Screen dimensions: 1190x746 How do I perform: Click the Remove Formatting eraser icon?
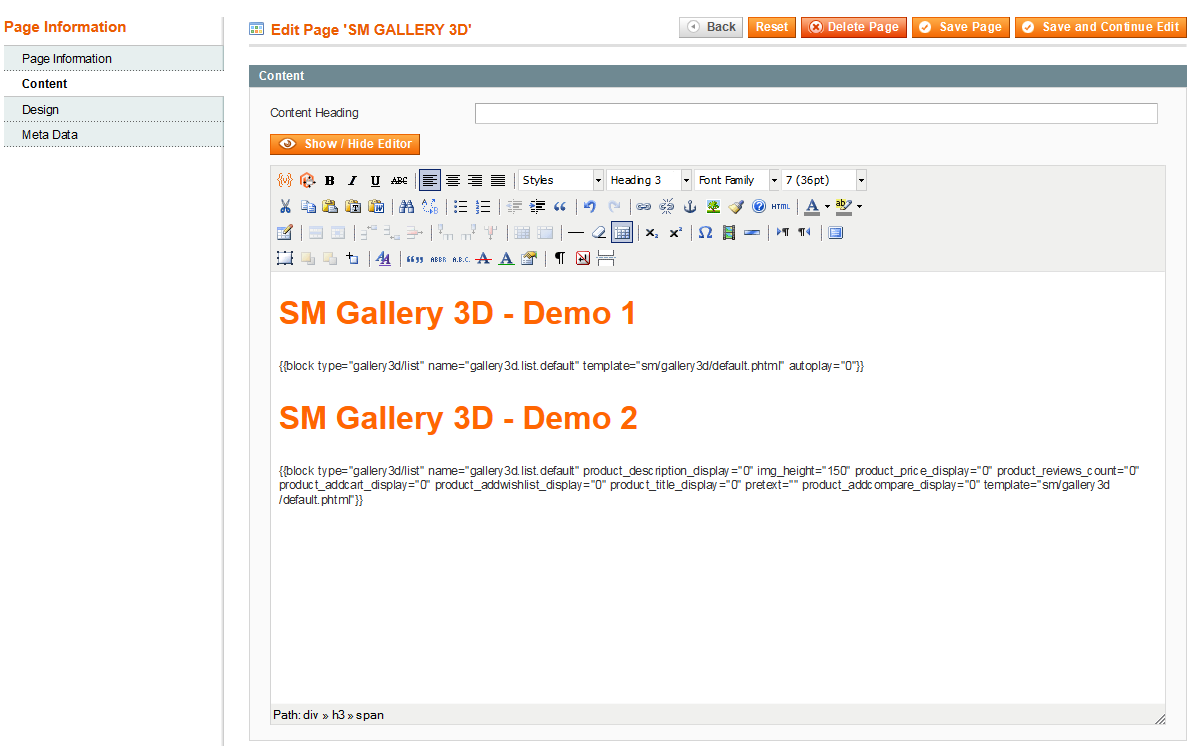(x=599, y=233)
